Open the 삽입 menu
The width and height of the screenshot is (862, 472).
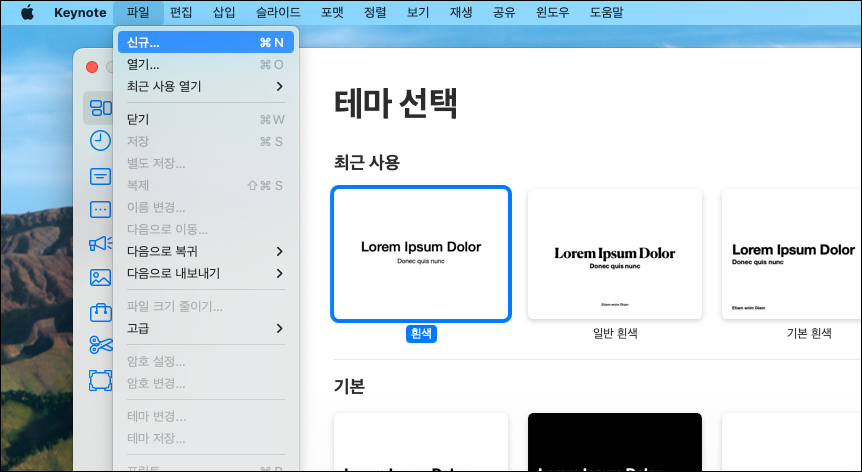click(x=224, y=12)
